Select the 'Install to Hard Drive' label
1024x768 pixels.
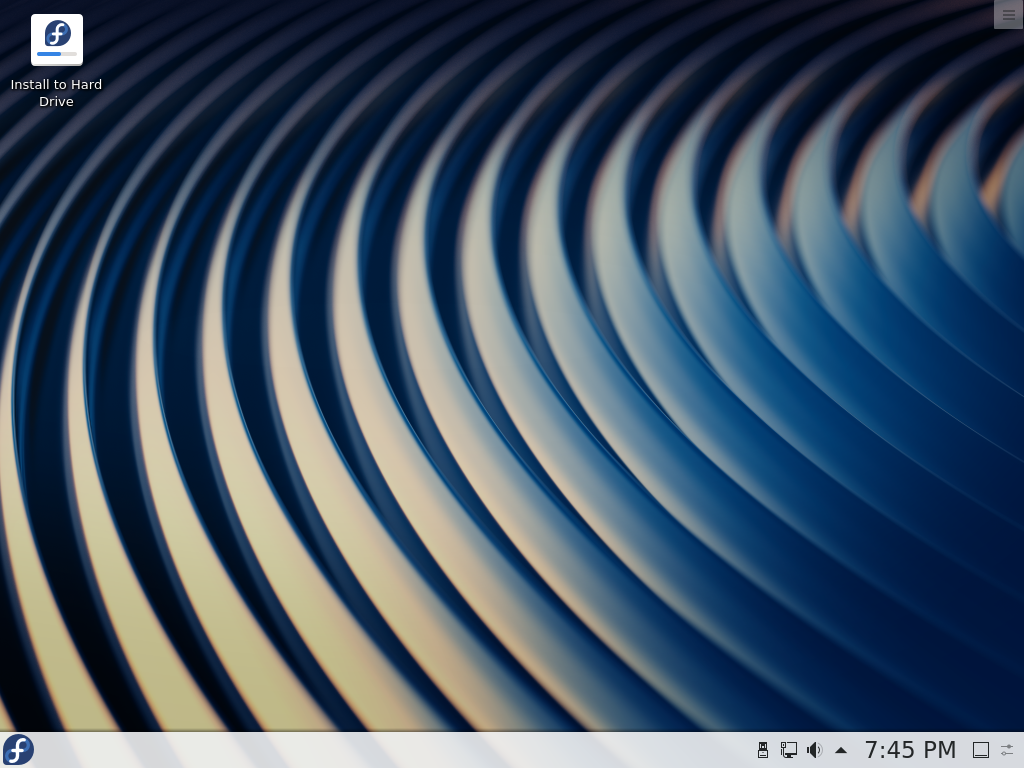coord(56,93)
